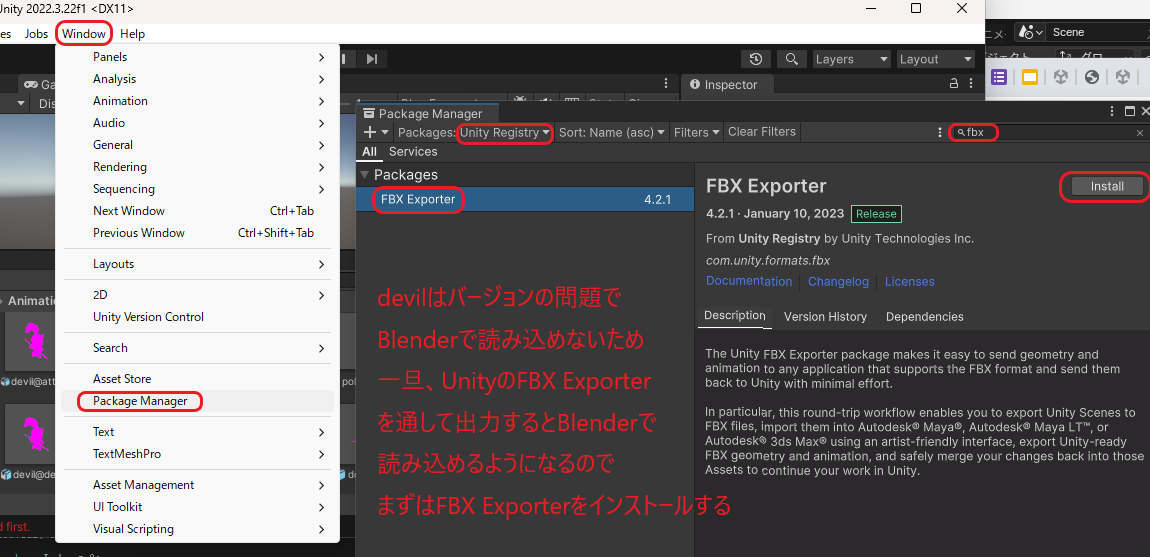Select Next Window menu entry
Screen dimensions: 1150x557
(198, 211)
